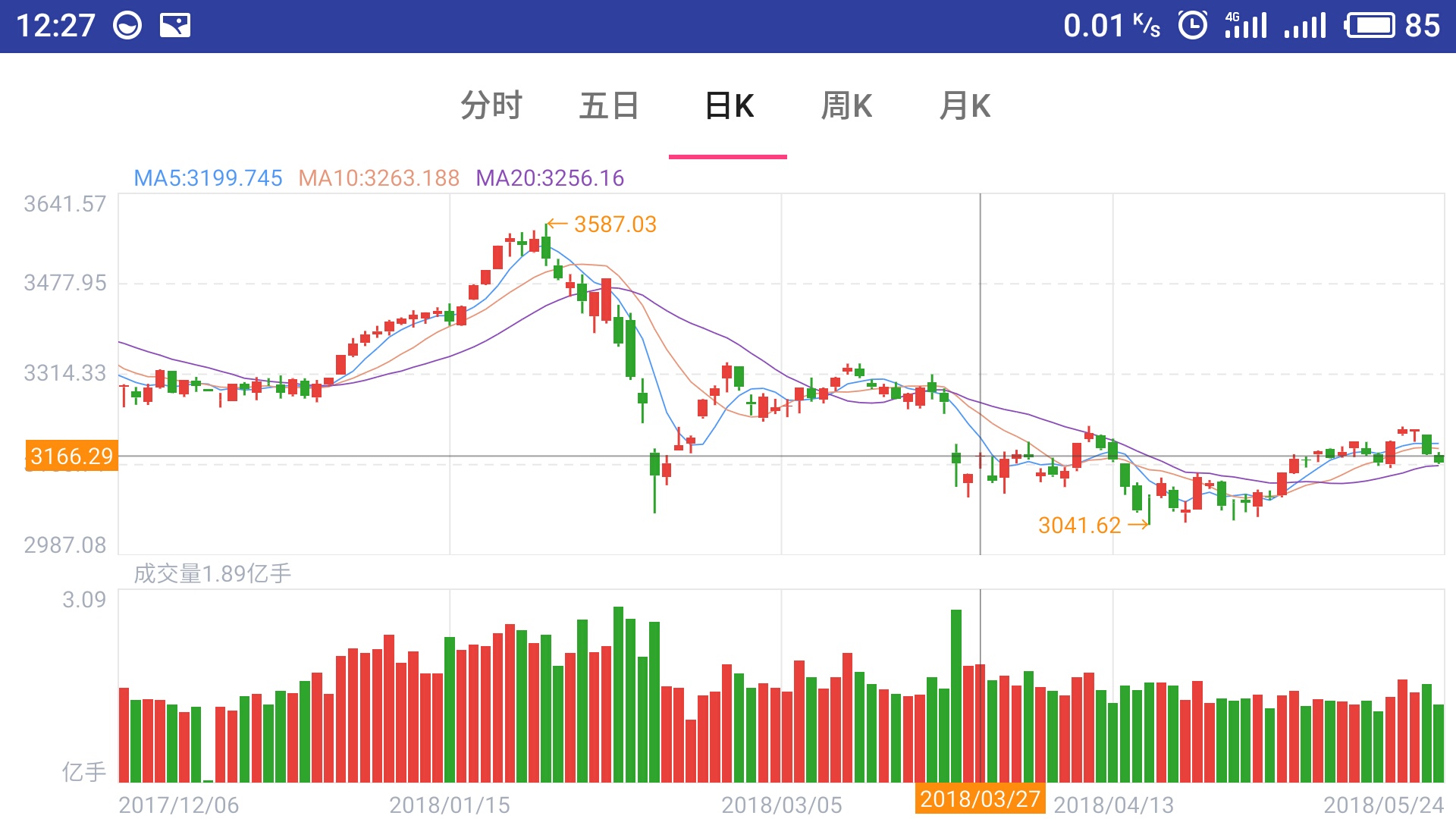
Task: Tap the orange 3166.29 crosshair price tag
Action: point(72,456)
